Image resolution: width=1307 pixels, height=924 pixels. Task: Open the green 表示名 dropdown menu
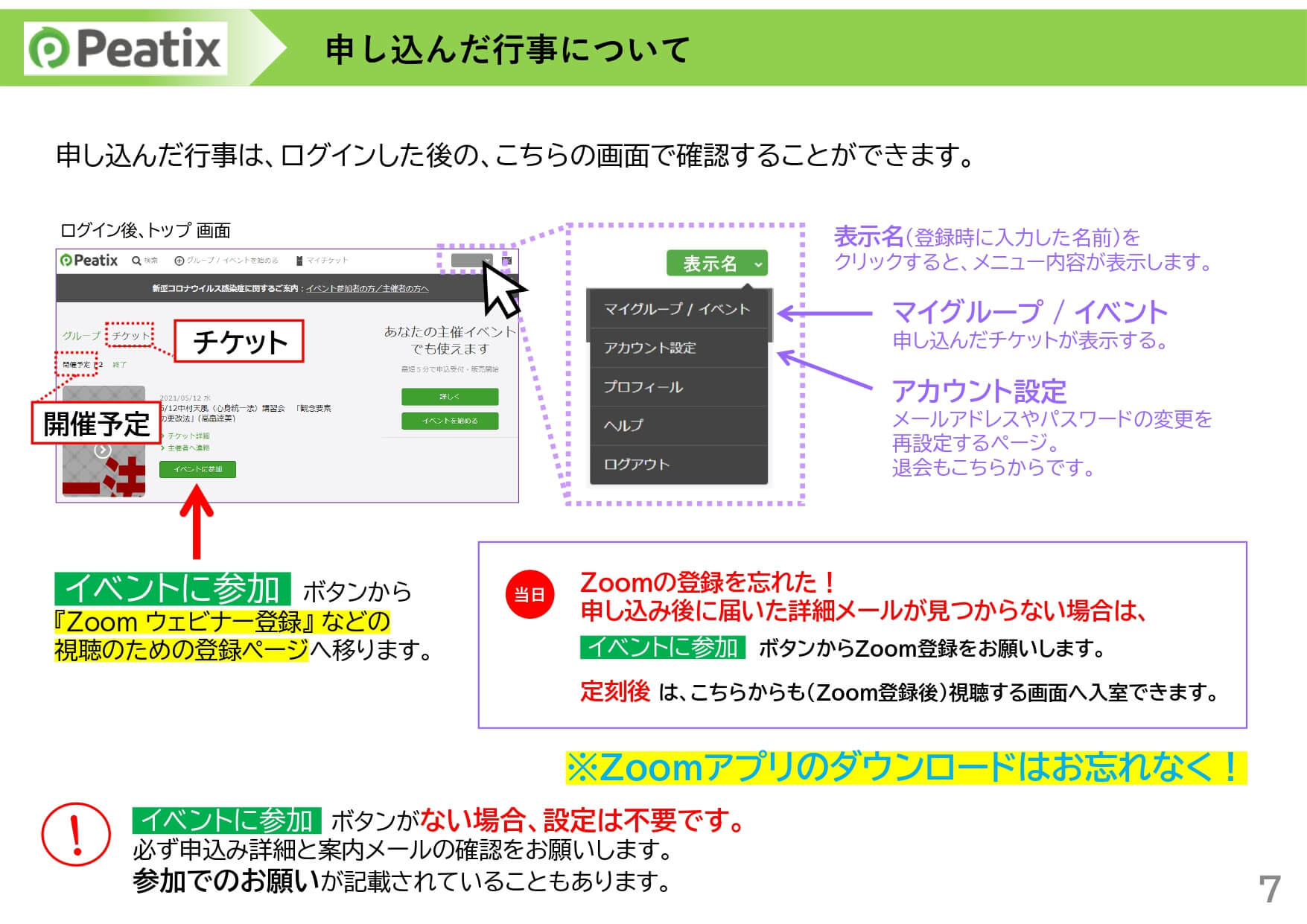click(x=717, y=264)
